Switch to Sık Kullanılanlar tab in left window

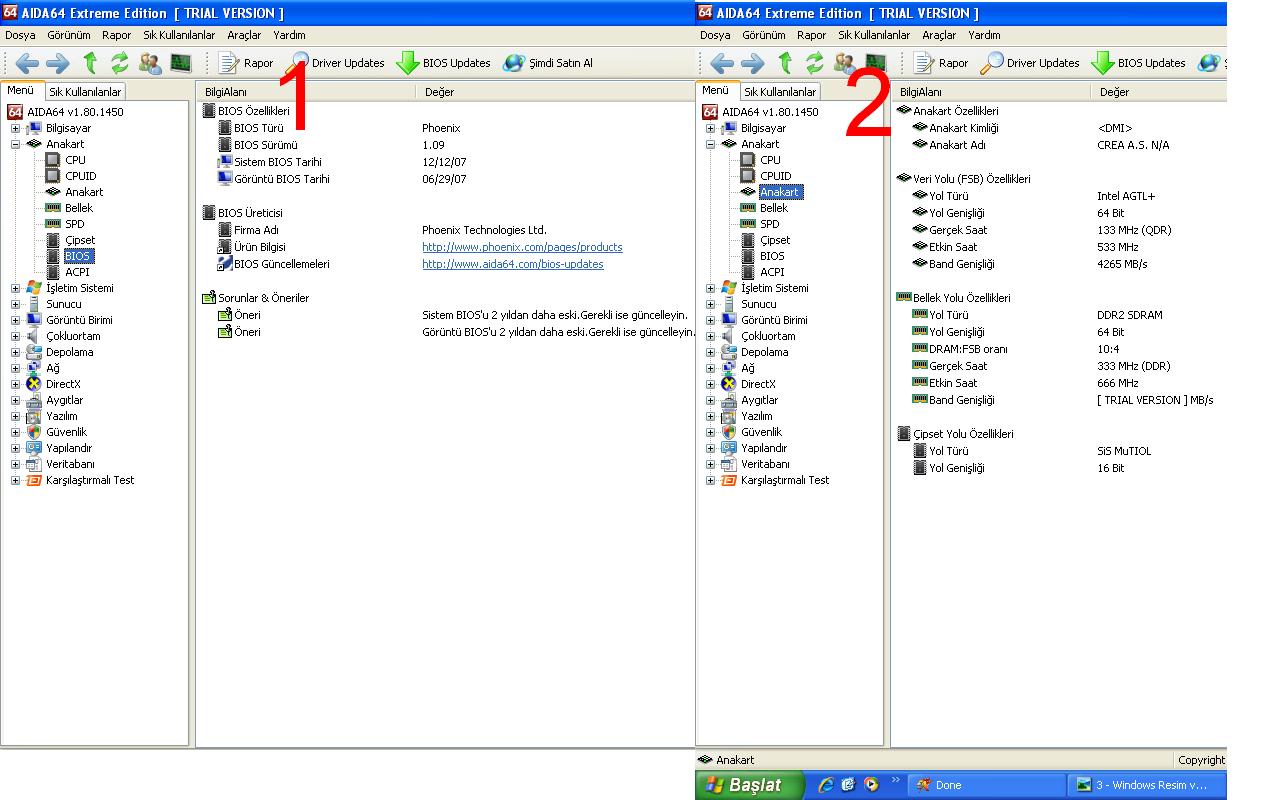click(85, 92)
